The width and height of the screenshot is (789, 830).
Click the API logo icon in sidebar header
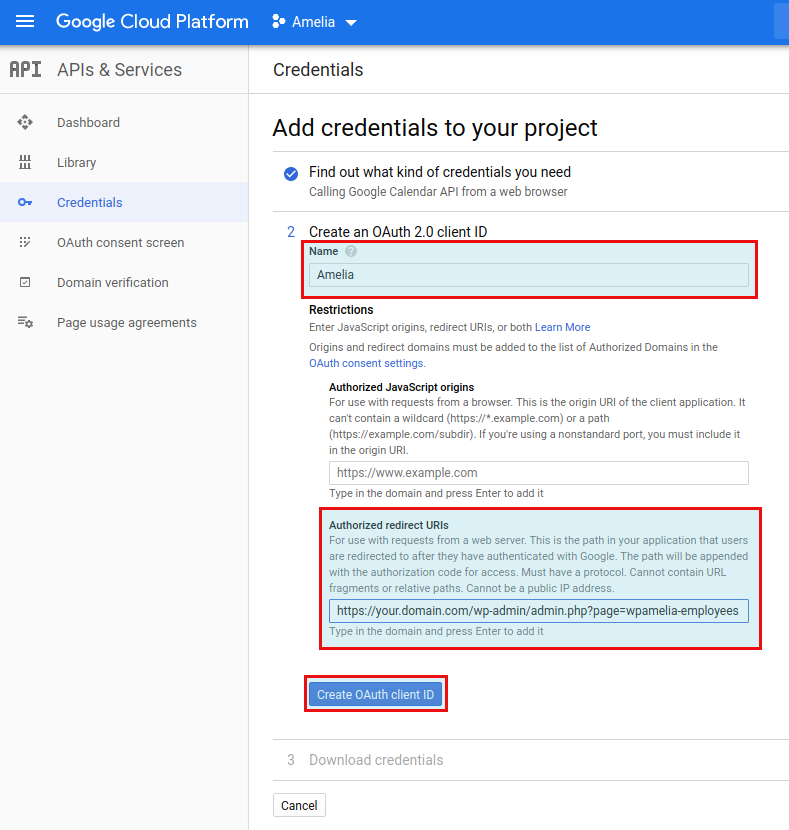pos(25,69)
